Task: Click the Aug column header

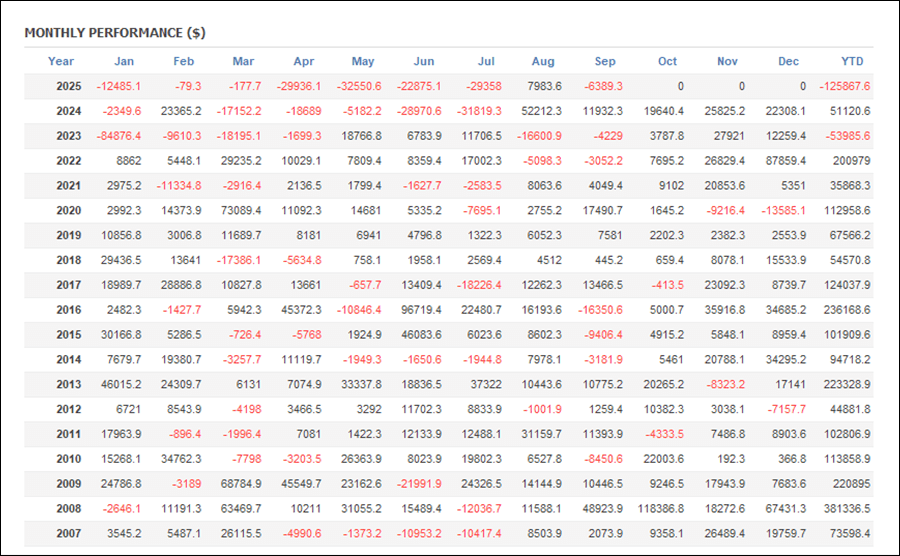Action: point(544,62)
